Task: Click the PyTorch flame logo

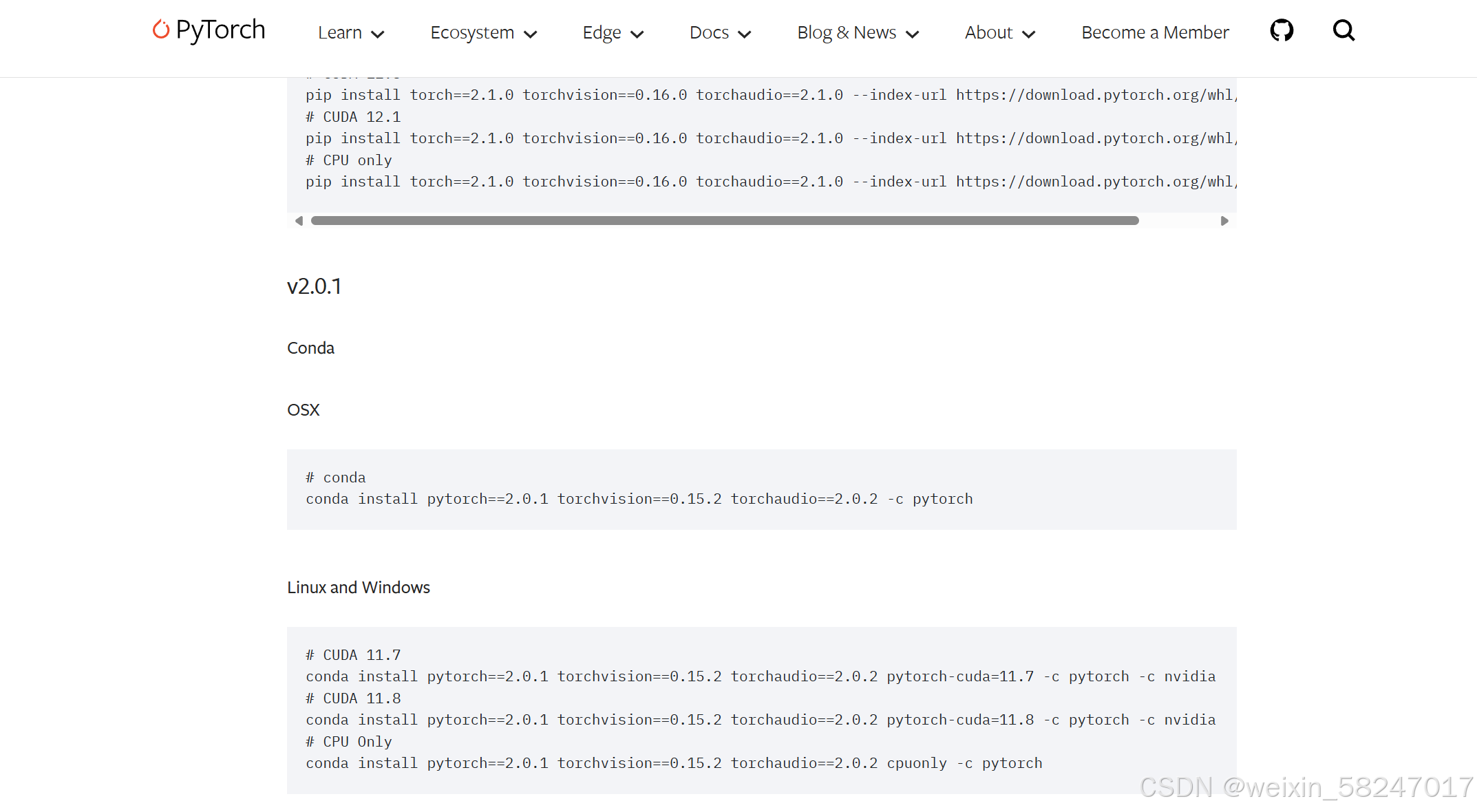Action: coord(160,30)
